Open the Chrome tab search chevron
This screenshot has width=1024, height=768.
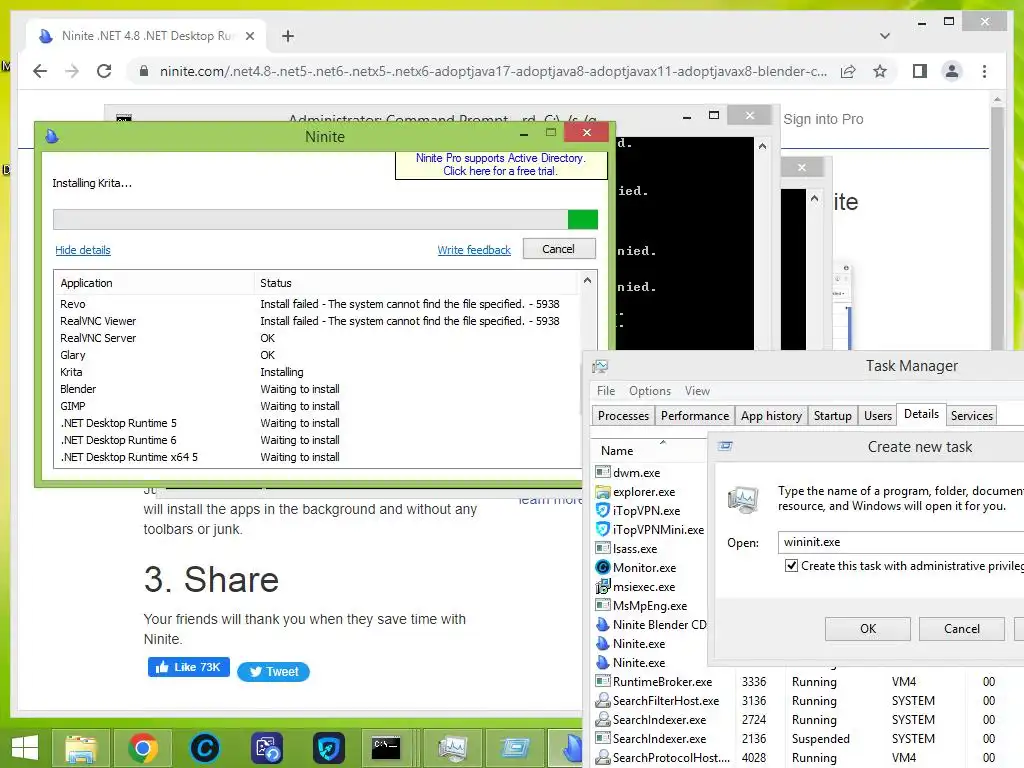click(885, 36)
